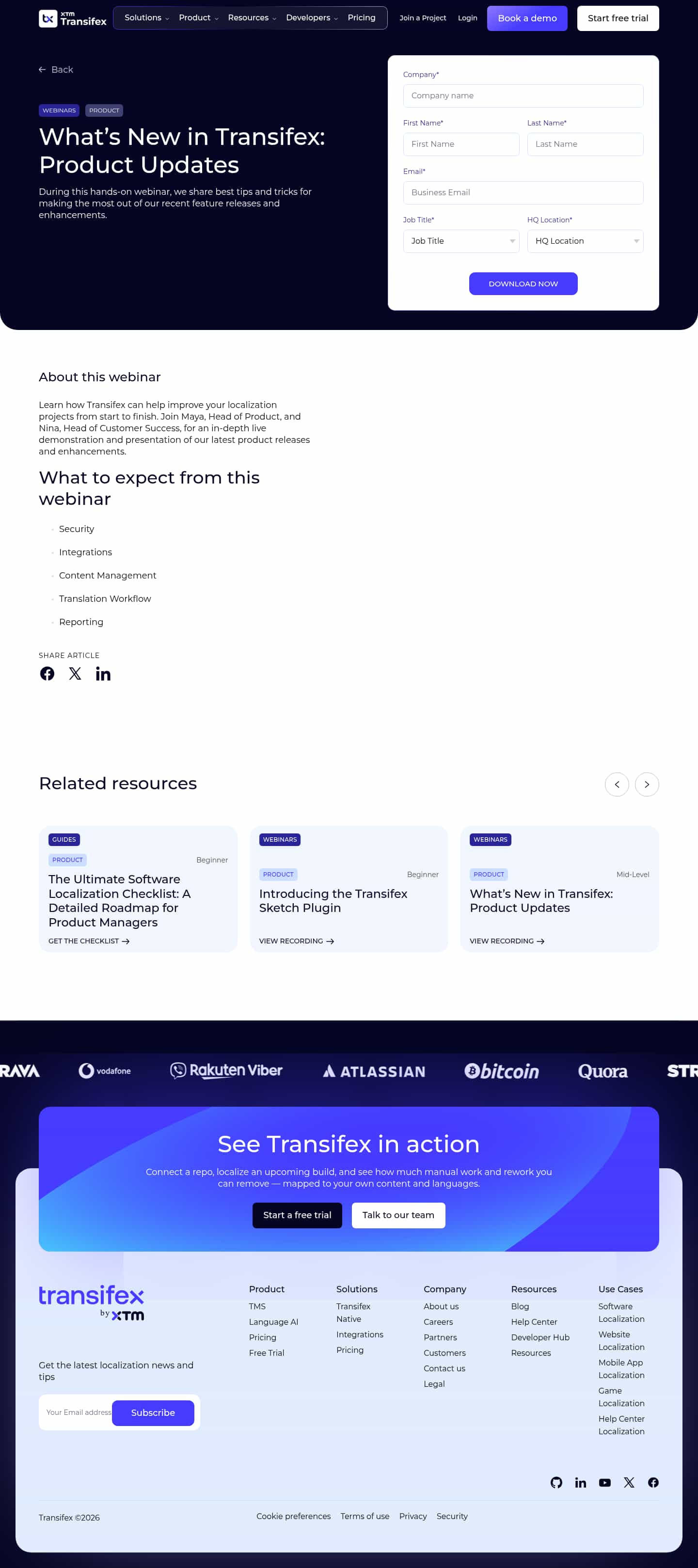The width and height of the screenshot is (698, 1568).
Task: Open footer Blog link
Action: pos(520,1306)
